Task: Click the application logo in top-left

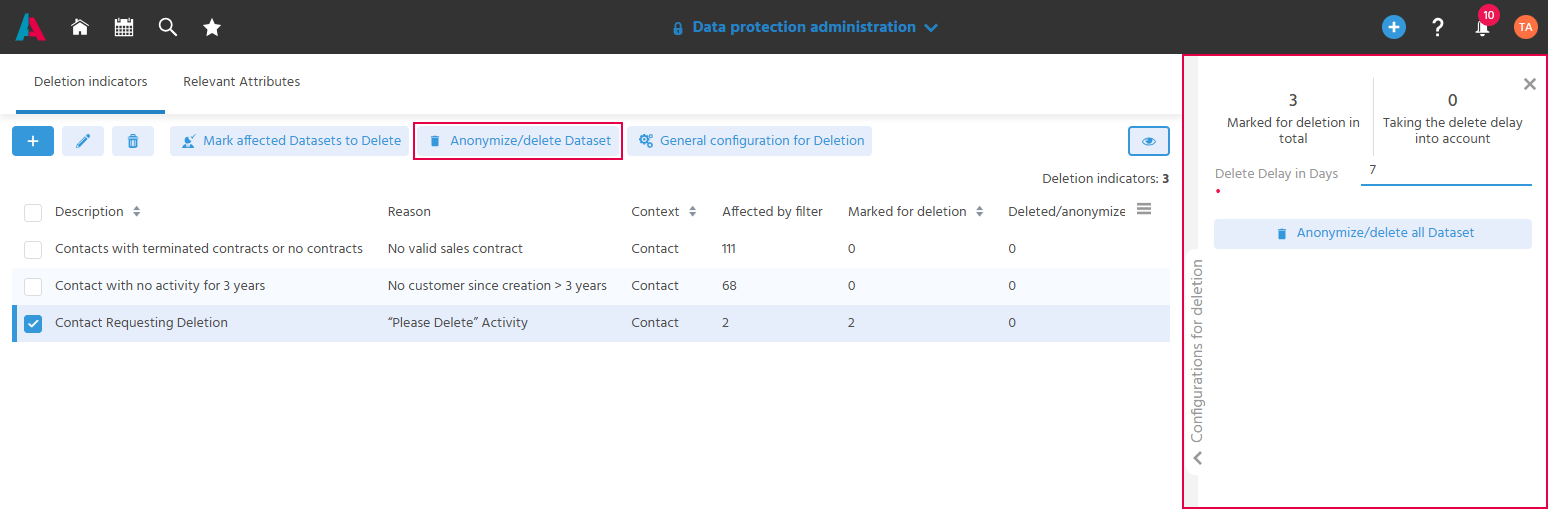Action: (30, 27)
